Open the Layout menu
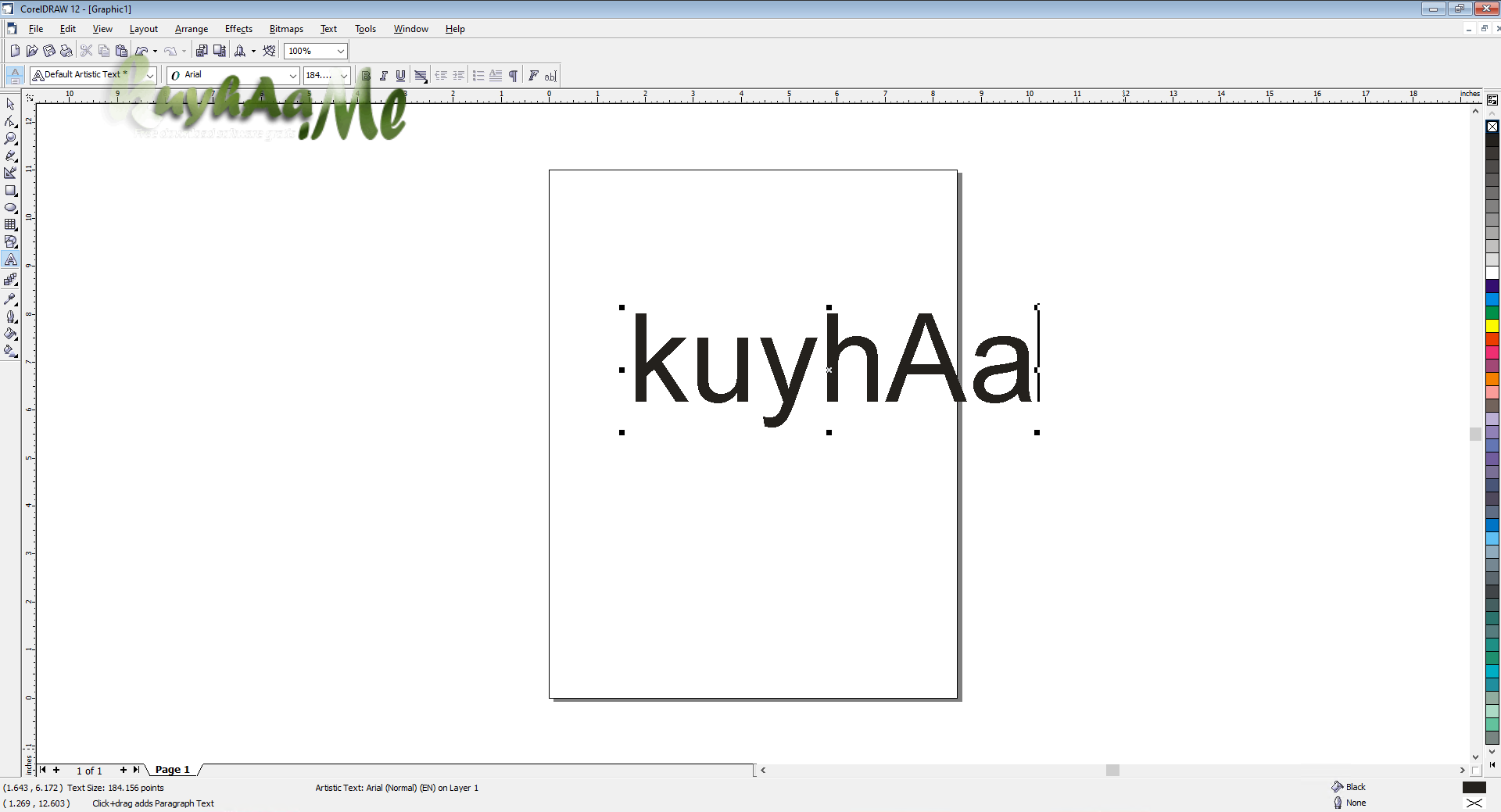This screenshot has height=812, width=1501. point(143,29)
